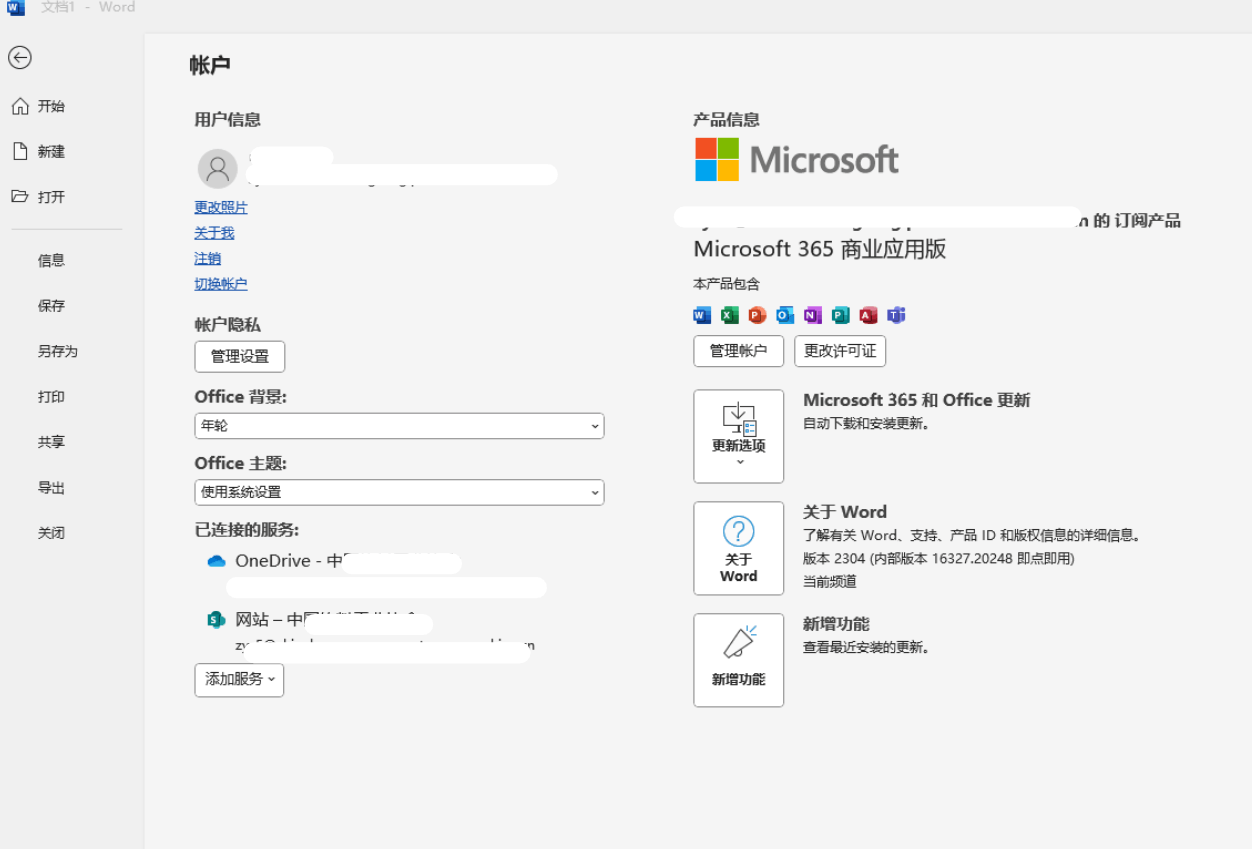Click the 更改许可证 button
The height and width of the screenshot is (849, 1252).
[x=840, y=351]
